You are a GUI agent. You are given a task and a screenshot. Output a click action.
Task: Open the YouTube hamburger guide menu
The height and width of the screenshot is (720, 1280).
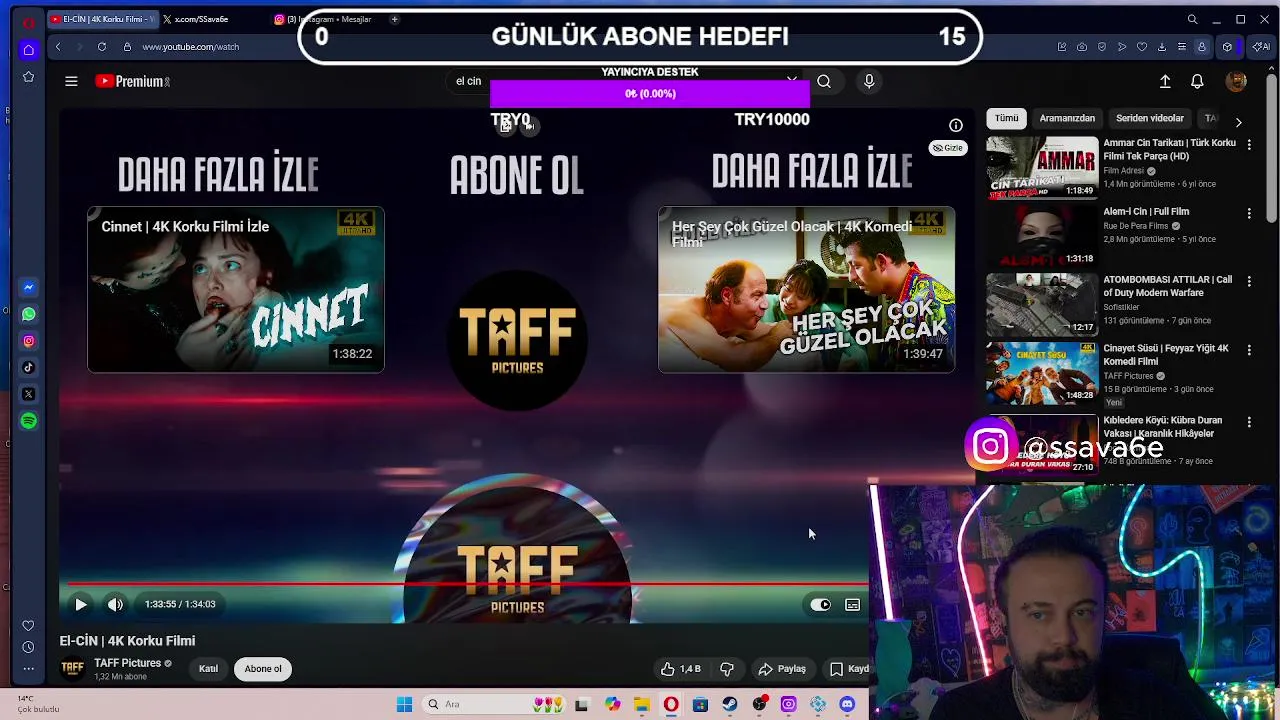coord(71,81)
